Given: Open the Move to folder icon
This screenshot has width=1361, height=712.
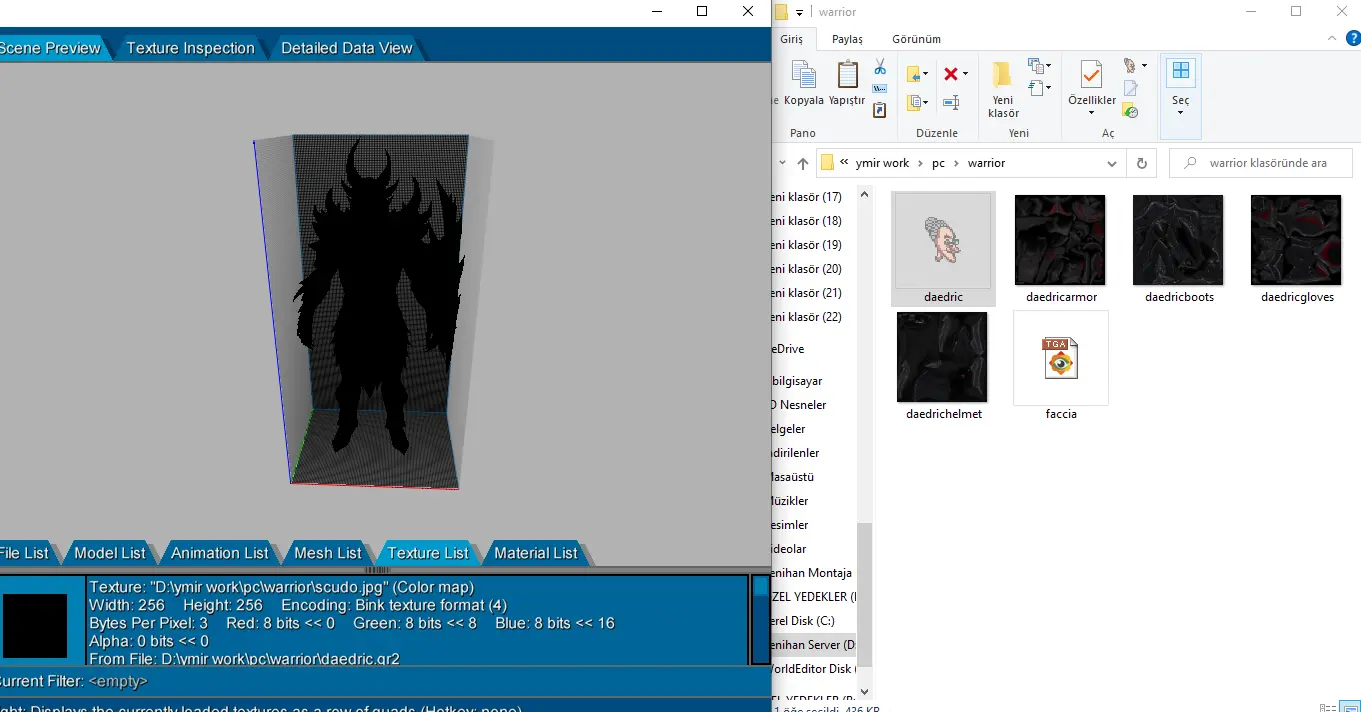Looking at the screenshot, I should click(x=914, y=74).
